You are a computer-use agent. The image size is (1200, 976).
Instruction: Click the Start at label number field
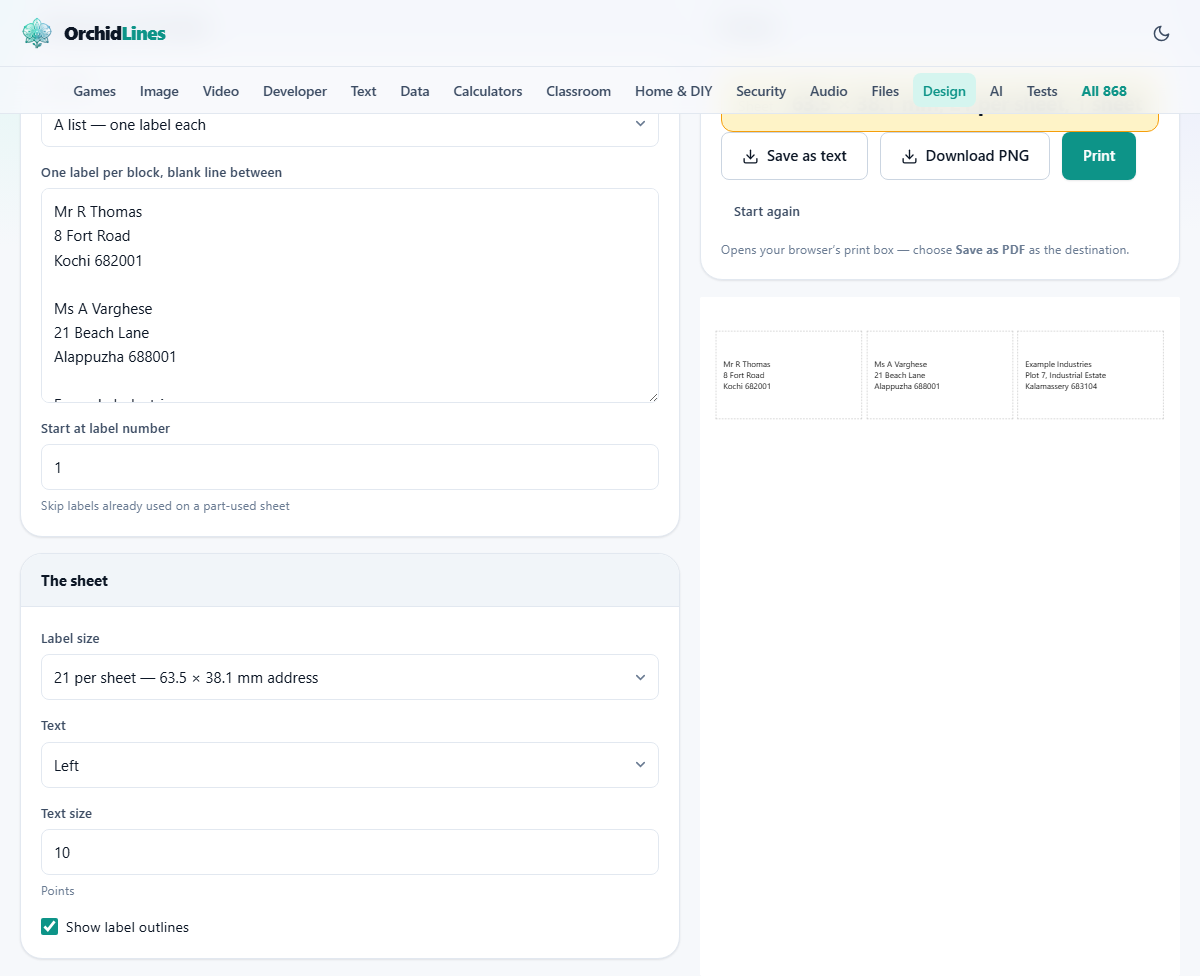[x=350, y=467]
